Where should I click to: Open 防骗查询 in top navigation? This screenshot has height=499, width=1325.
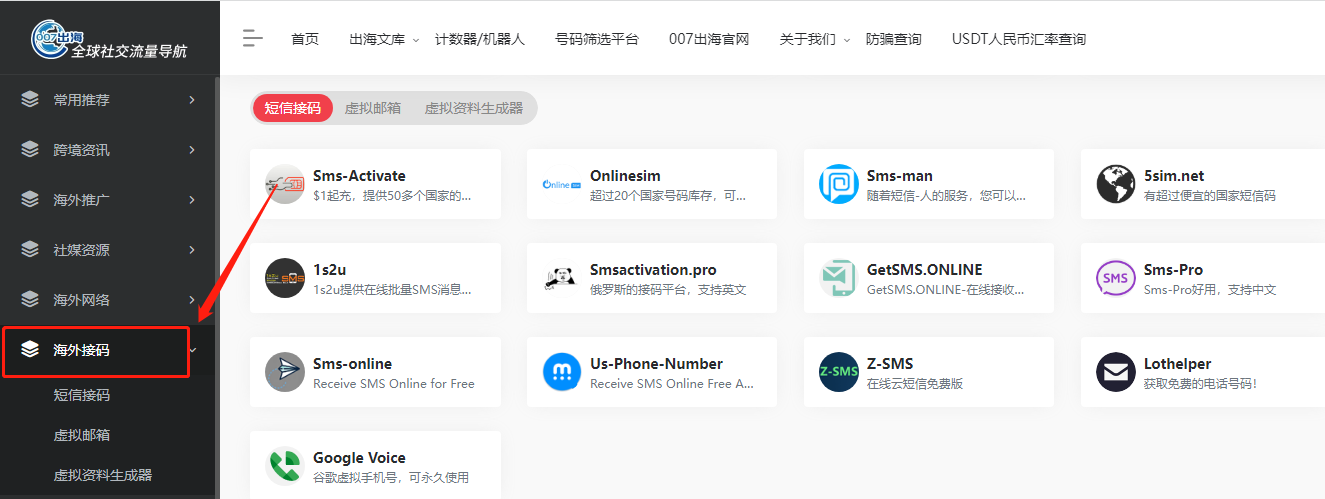pos(894,40)
